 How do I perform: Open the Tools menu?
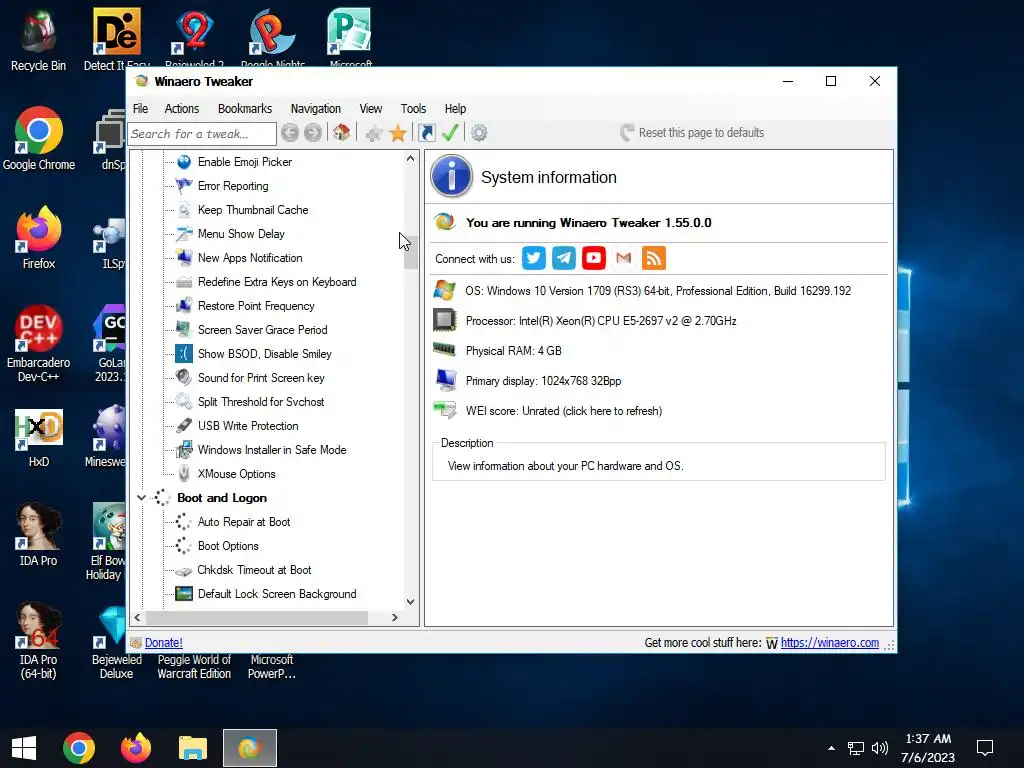click(x=413, y=108)
